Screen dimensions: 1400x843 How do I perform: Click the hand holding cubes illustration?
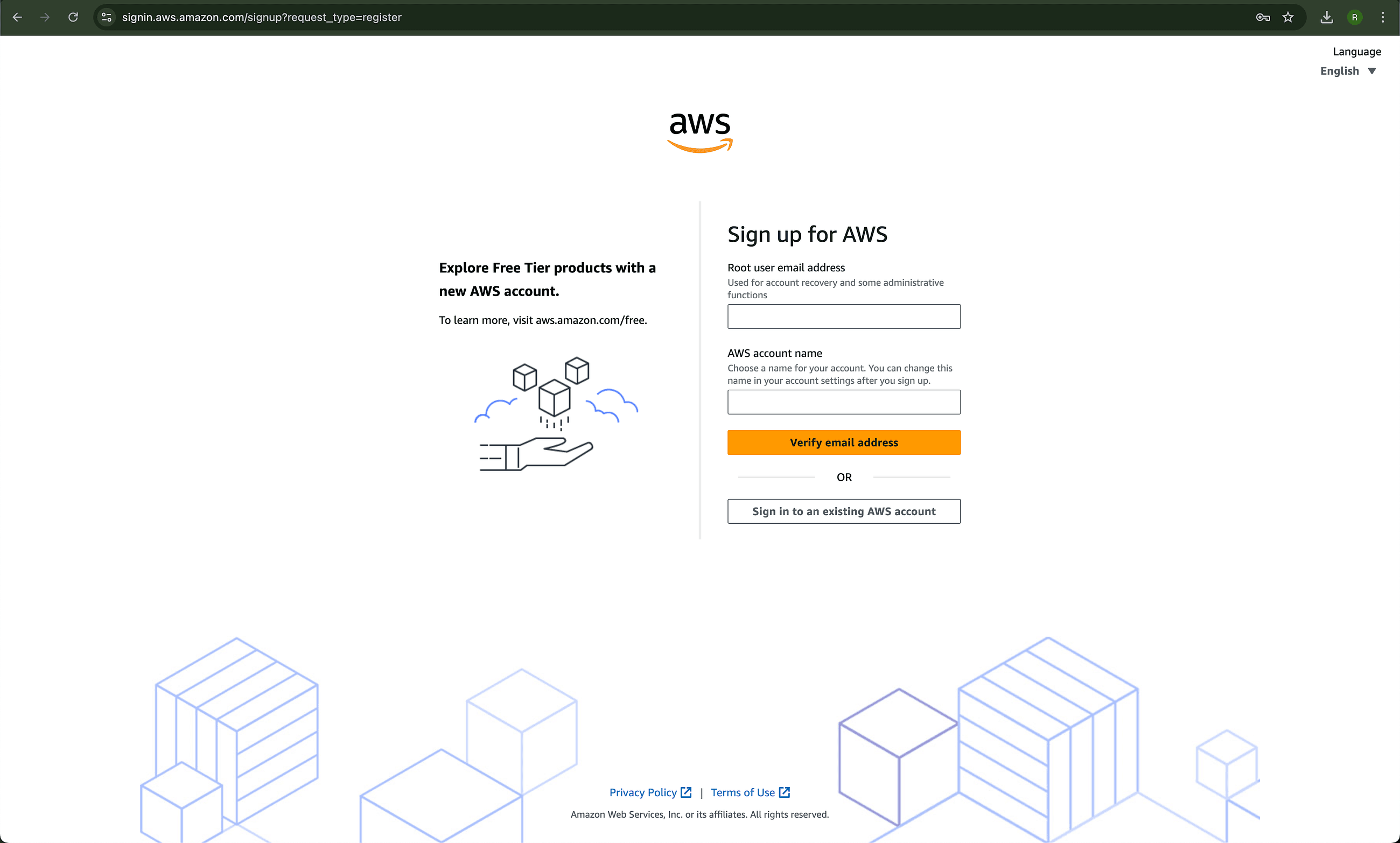(x=556, y=413)
